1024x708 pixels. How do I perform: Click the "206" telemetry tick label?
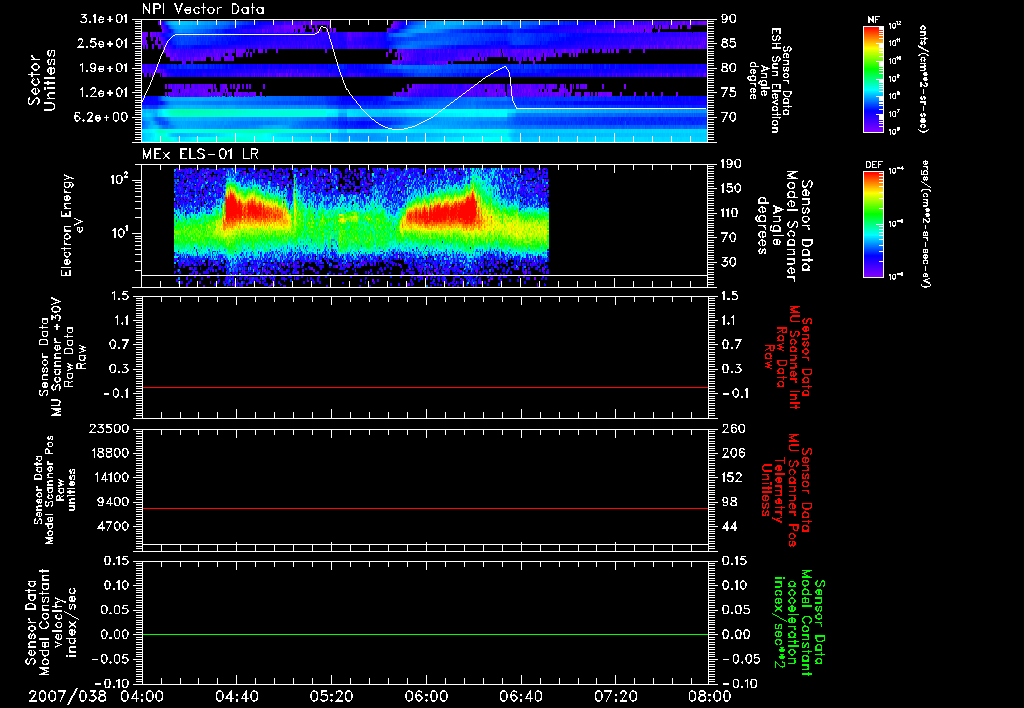pos(733,453)
